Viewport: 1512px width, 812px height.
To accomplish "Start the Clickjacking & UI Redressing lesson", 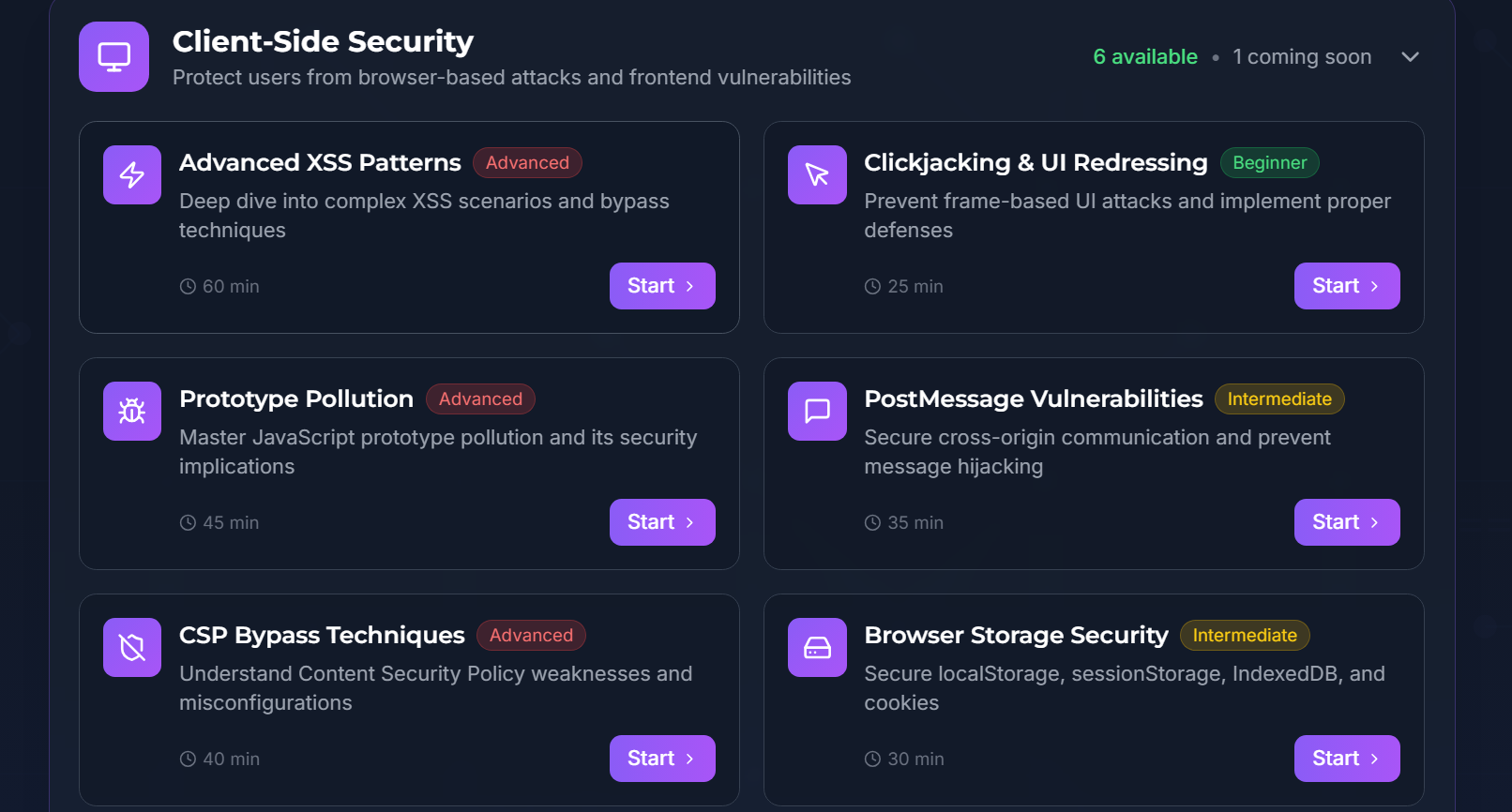I will (x=1346, y=286).
